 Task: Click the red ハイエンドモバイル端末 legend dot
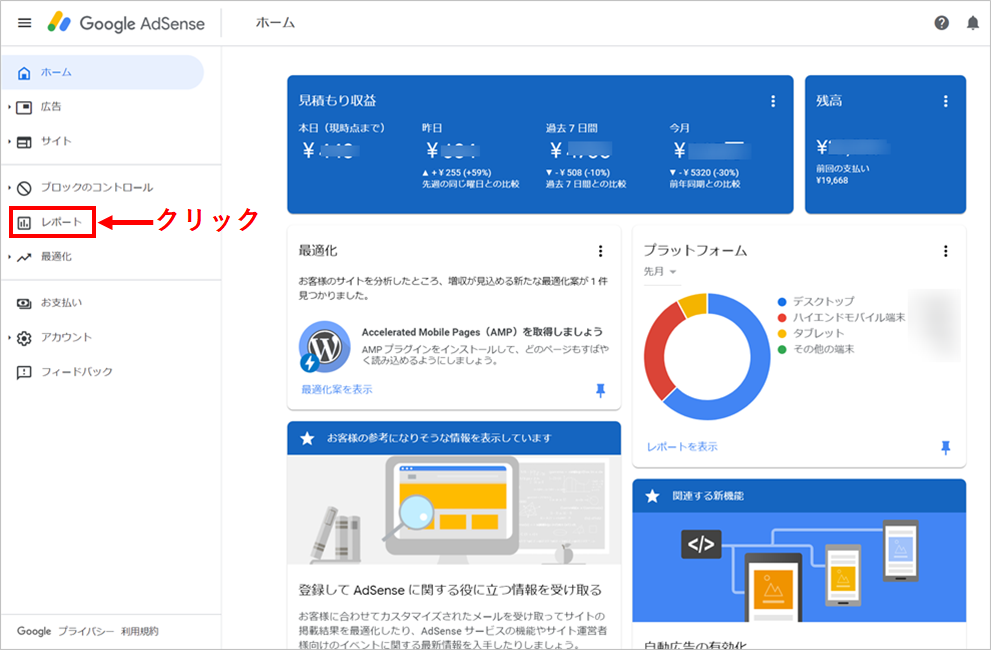782,317
